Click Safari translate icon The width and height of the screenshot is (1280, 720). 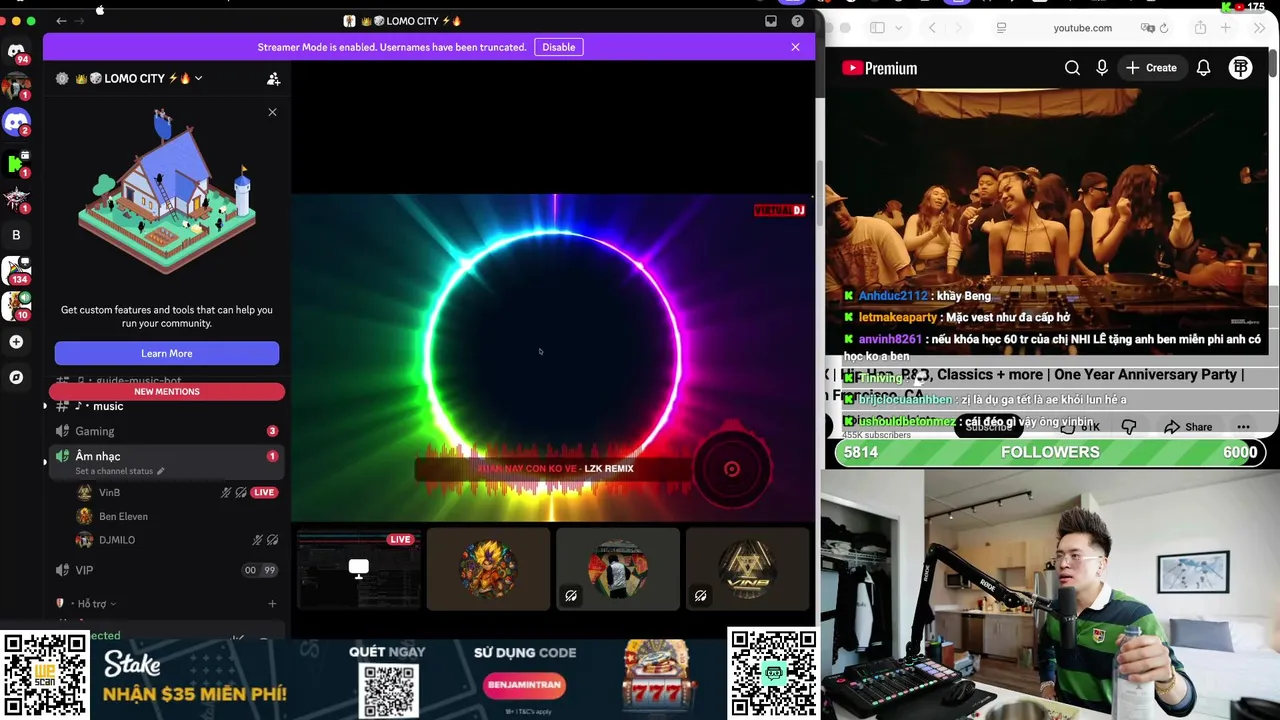[1147, 28]
